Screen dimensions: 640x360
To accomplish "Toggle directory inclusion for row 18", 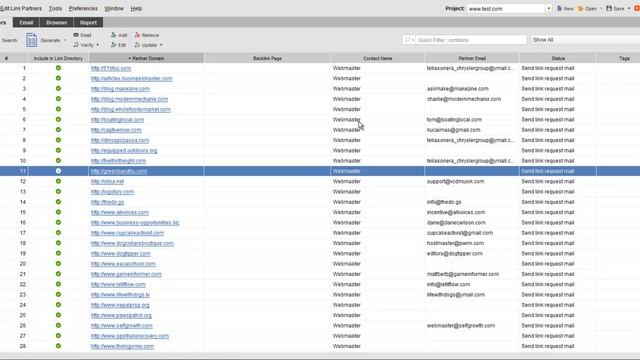I will [58, 243].
